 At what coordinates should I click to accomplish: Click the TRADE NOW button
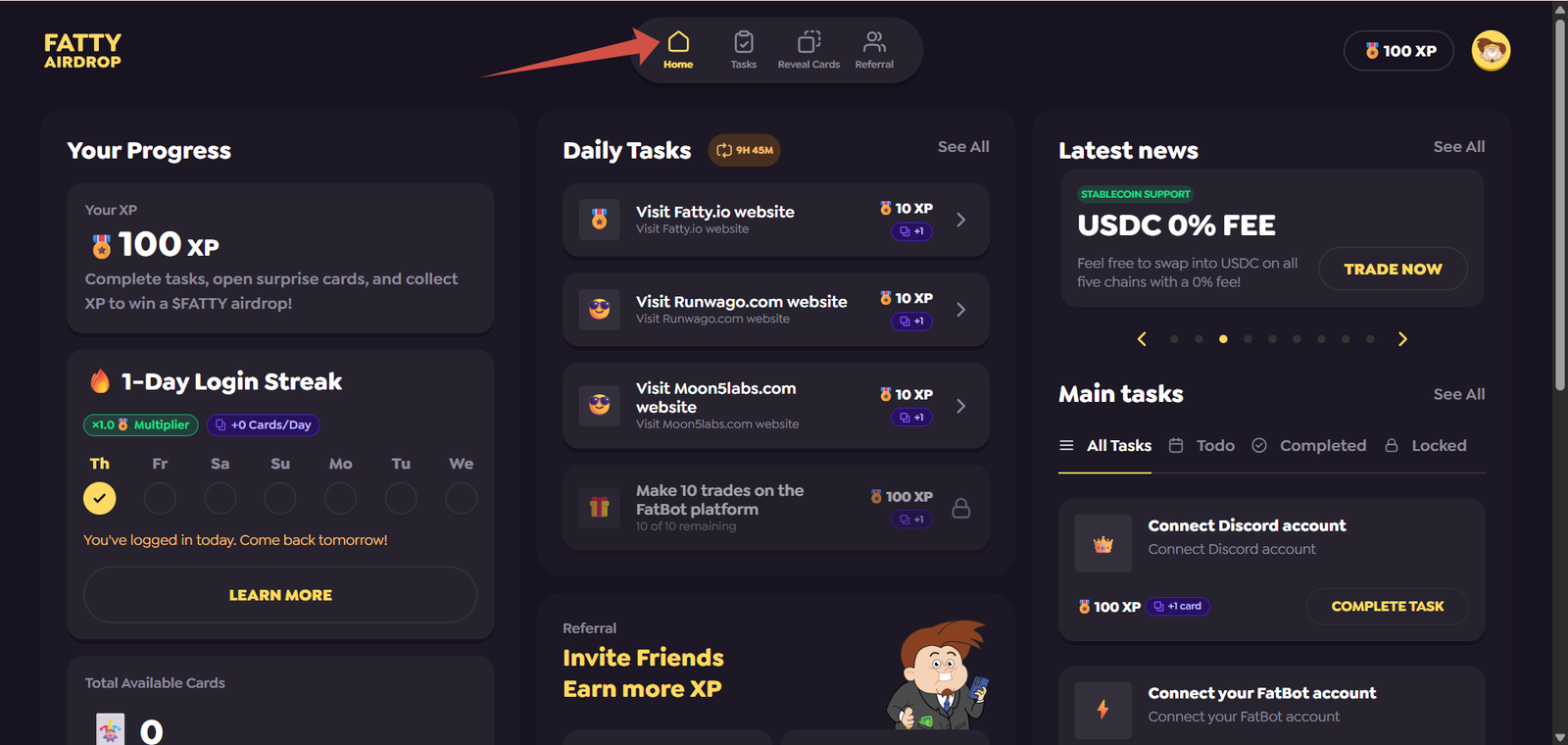[1393, 269]
